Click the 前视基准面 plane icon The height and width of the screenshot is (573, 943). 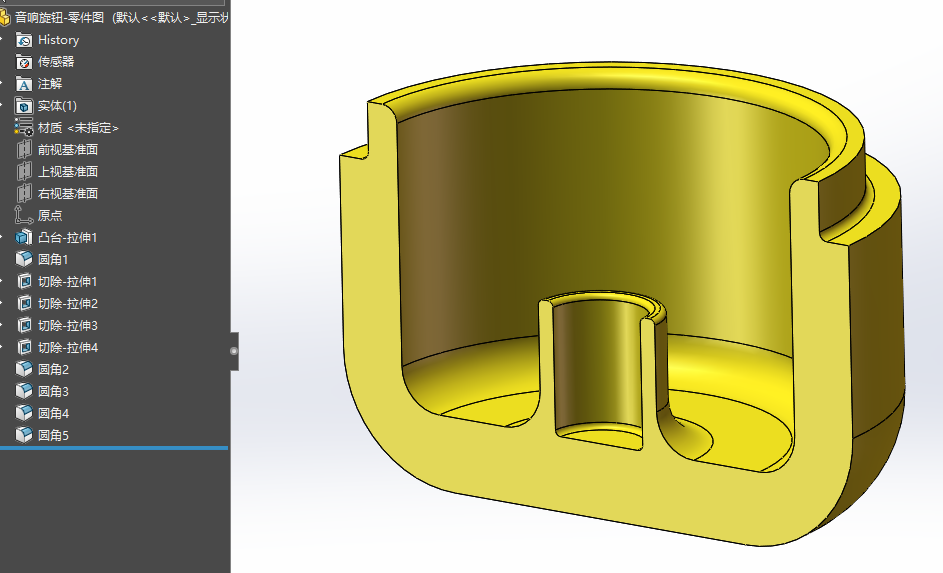pyautogui.click(x=23, y=149)
